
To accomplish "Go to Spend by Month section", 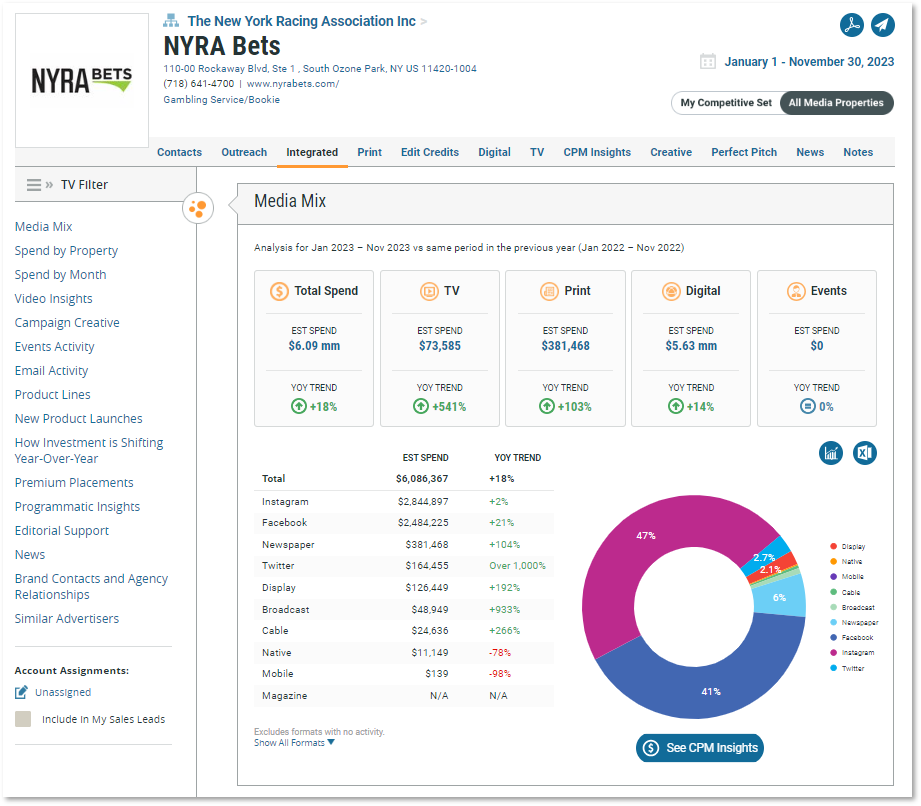I will pyautogui.click(x=60, y=275).
